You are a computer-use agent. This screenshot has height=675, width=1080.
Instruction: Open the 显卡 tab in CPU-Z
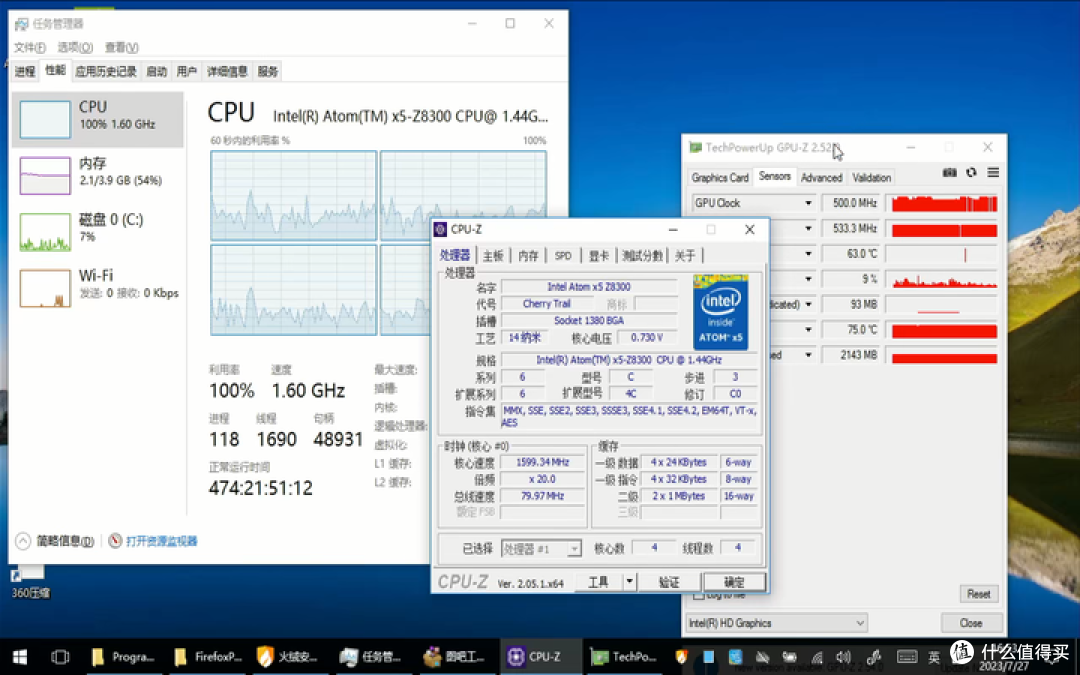pos(598,256)
